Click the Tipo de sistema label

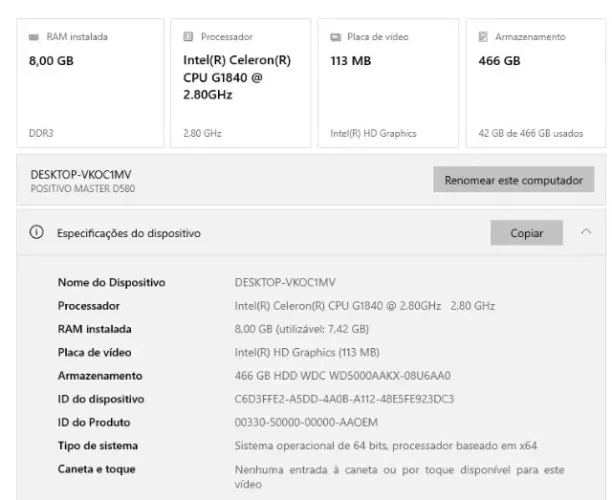coord(98,446)
